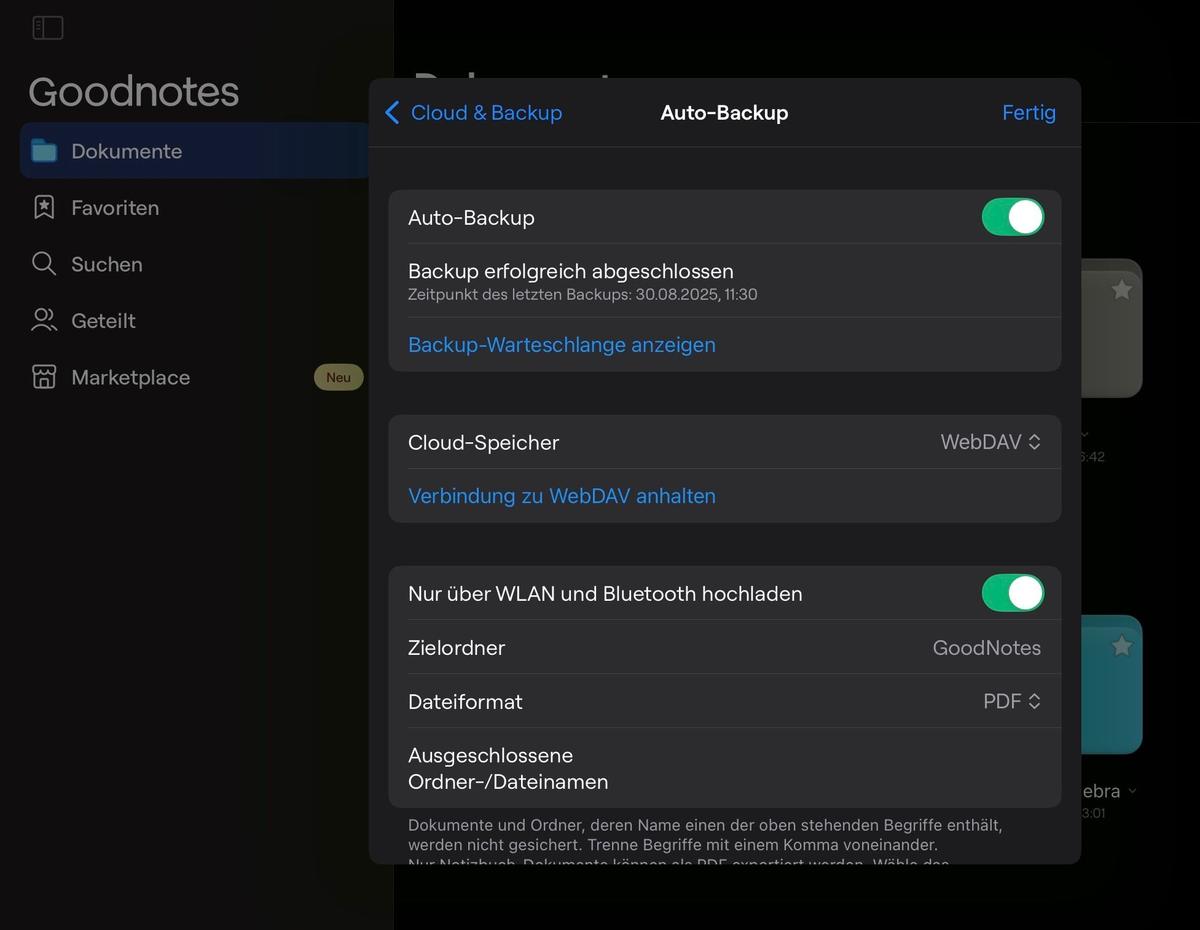Open the teal folder thumbnail behind dialog

(1112, 684)
